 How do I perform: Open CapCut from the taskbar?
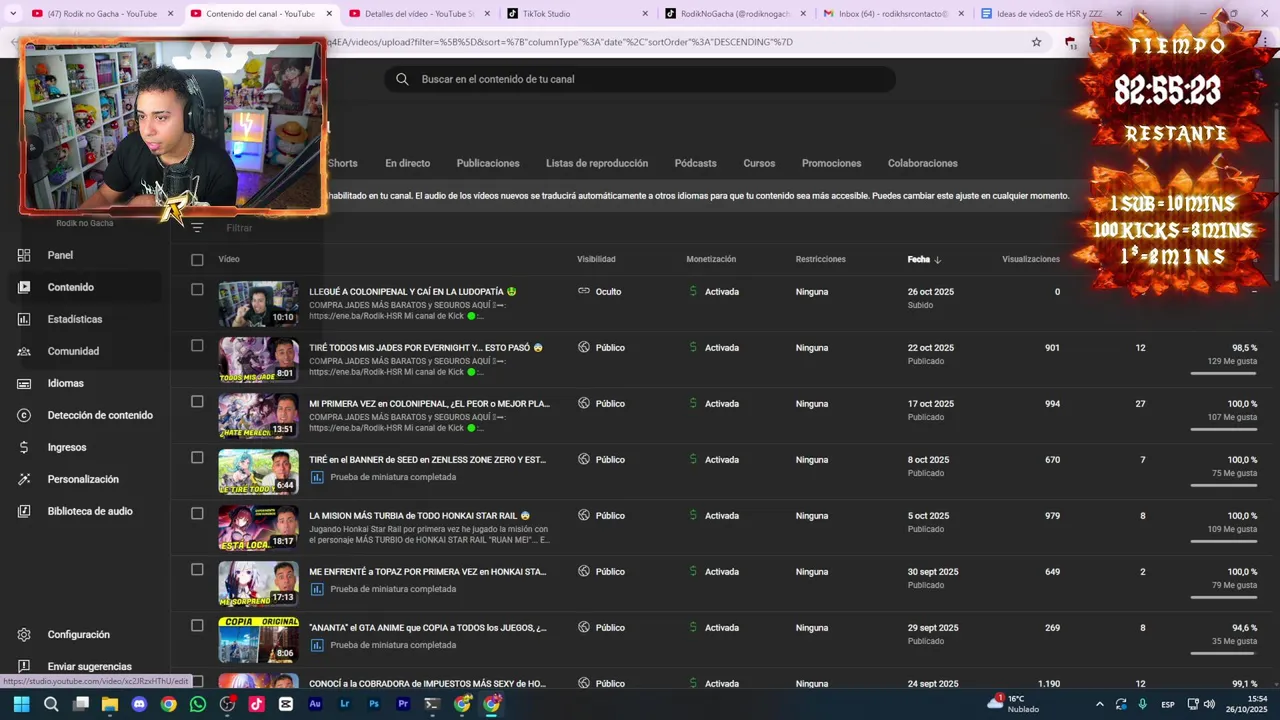(286, 704)
